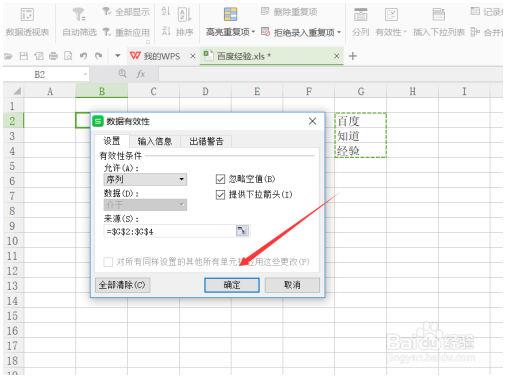Image resolution: width=506 pixels, height=378 pixels.
Task: Click the 全部清除 button
Action: (x=122, y=285)
